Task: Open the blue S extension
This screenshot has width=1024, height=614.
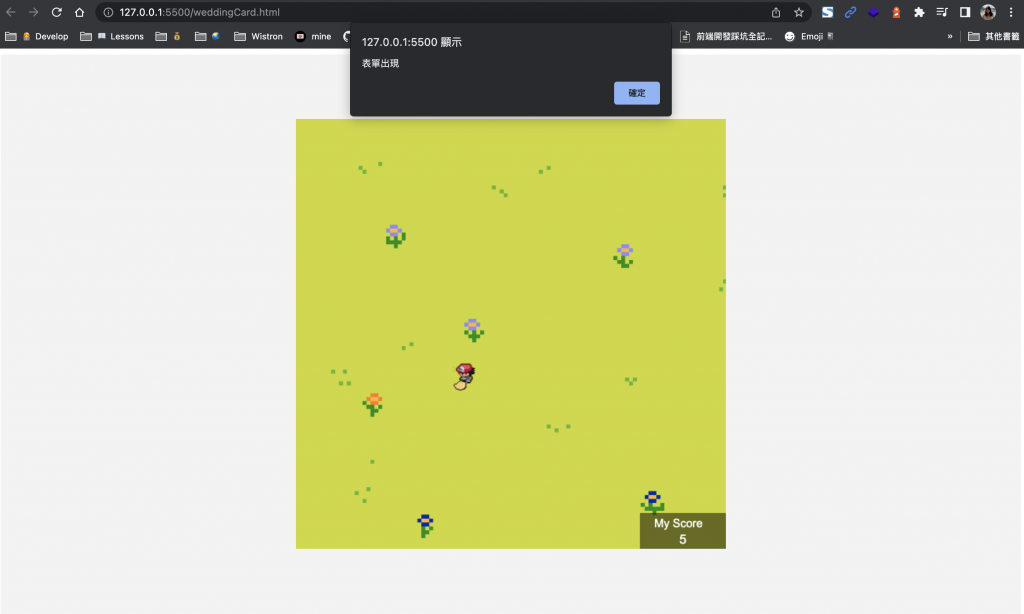Action: click(x=827, y=12)
